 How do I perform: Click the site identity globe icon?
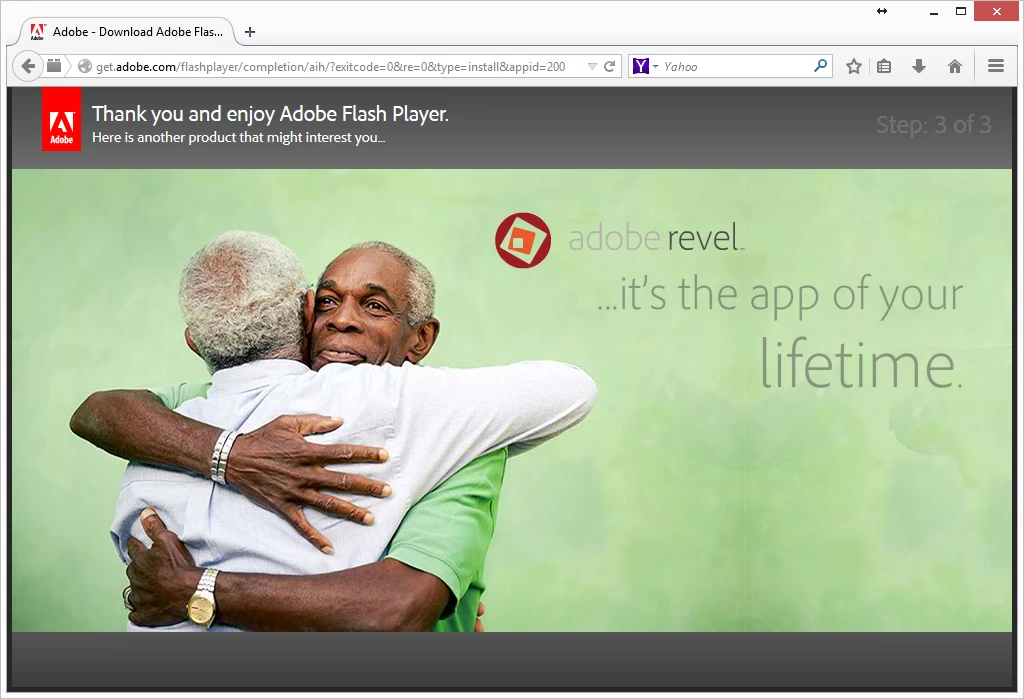pyautogui.click(x=84, y=66)
